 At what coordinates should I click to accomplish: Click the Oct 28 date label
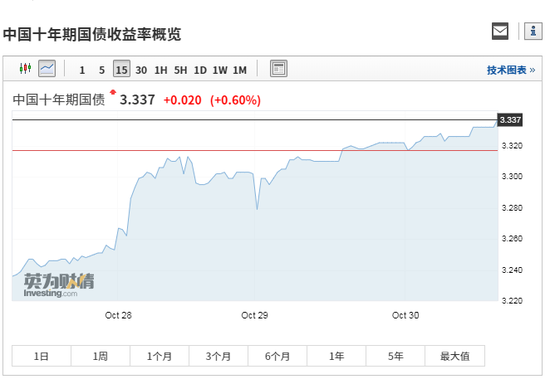118,315
